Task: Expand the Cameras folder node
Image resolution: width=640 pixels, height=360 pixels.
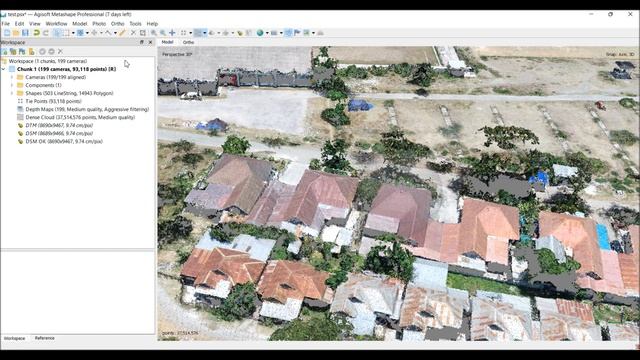Action: pyautogui.click(x=12, y=77)
